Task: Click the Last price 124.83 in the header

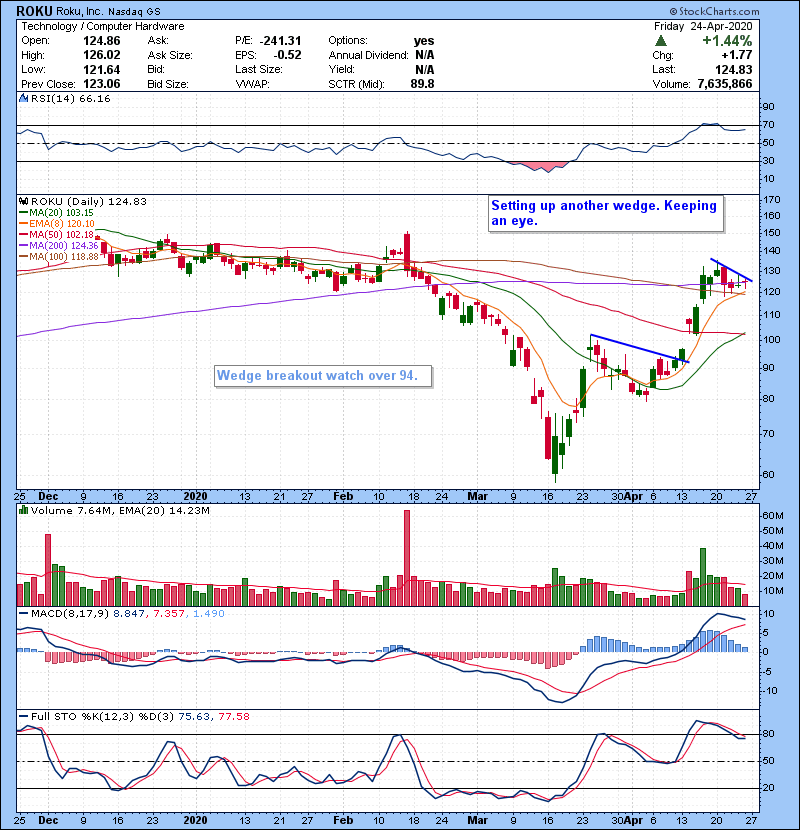Action: click(x=733, y=69)
